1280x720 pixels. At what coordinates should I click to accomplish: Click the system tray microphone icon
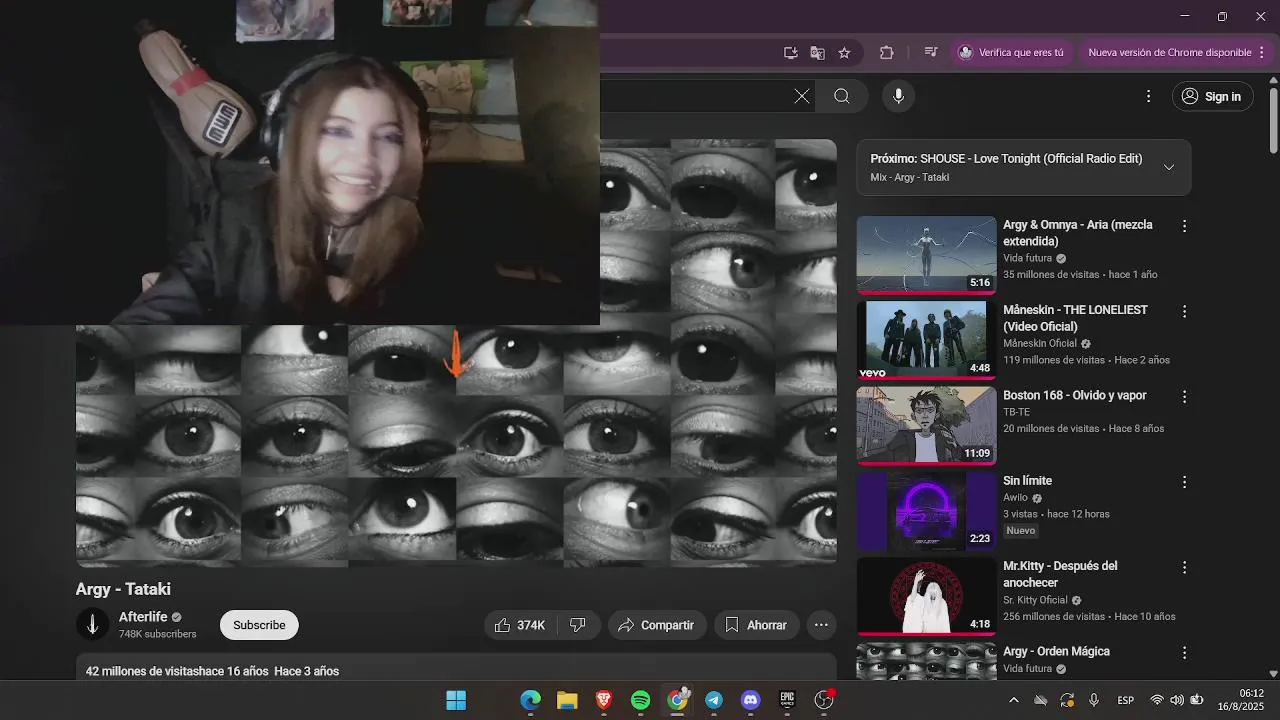pos(1094,700)
